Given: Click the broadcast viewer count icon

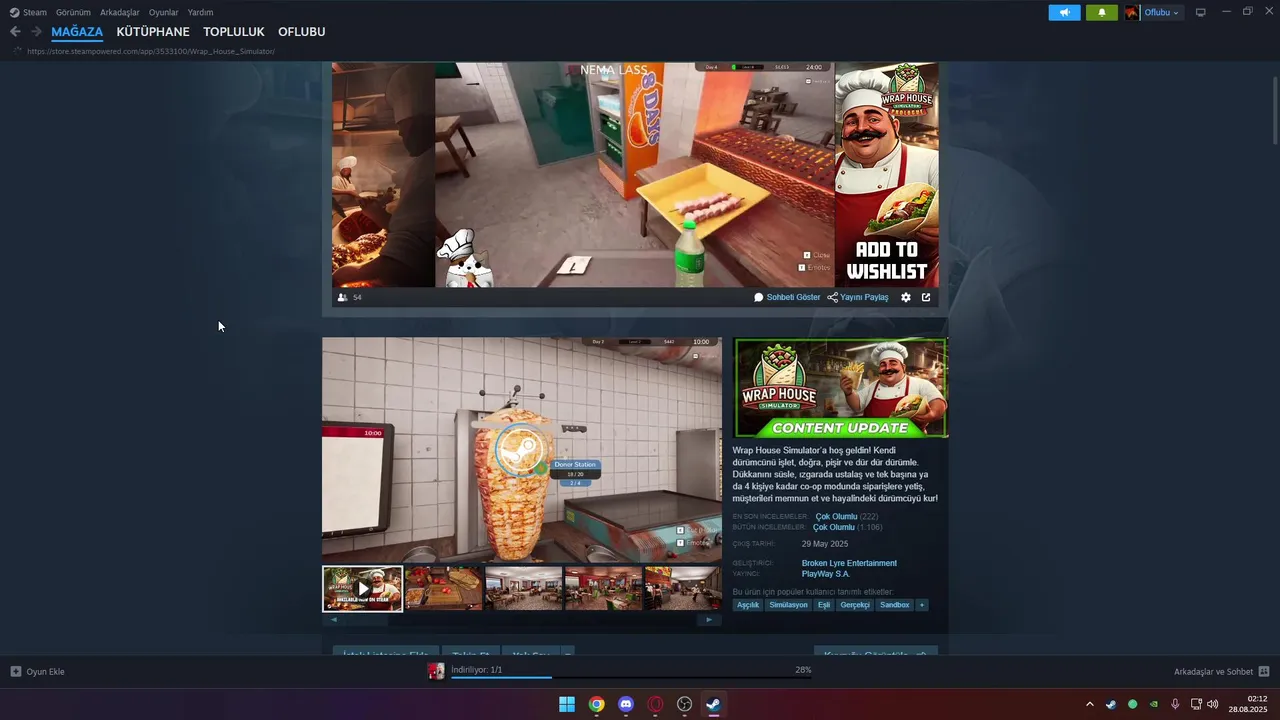Looking at the screenshot, I should [x=342, y=297].
